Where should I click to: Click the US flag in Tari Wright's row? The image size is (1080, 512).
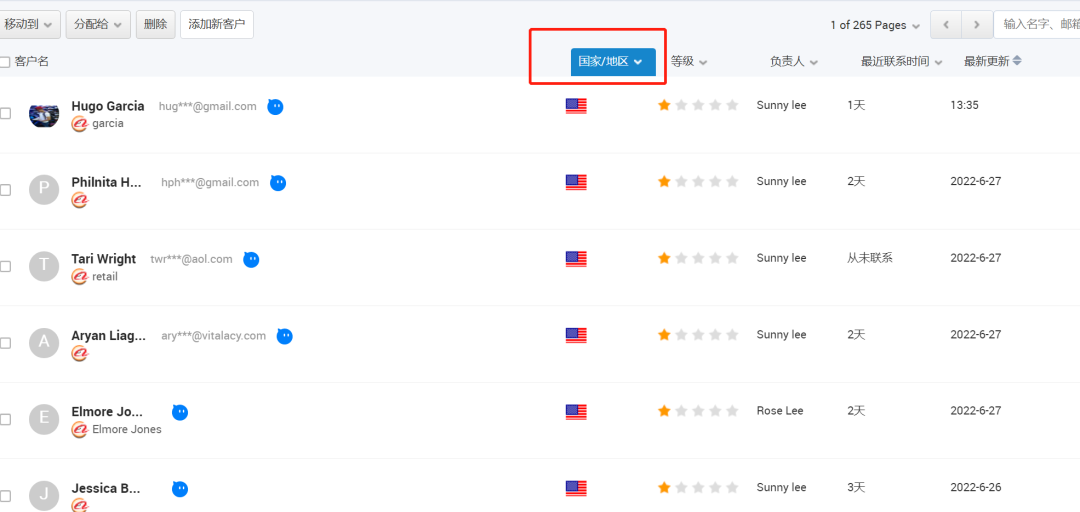point(576,258)
